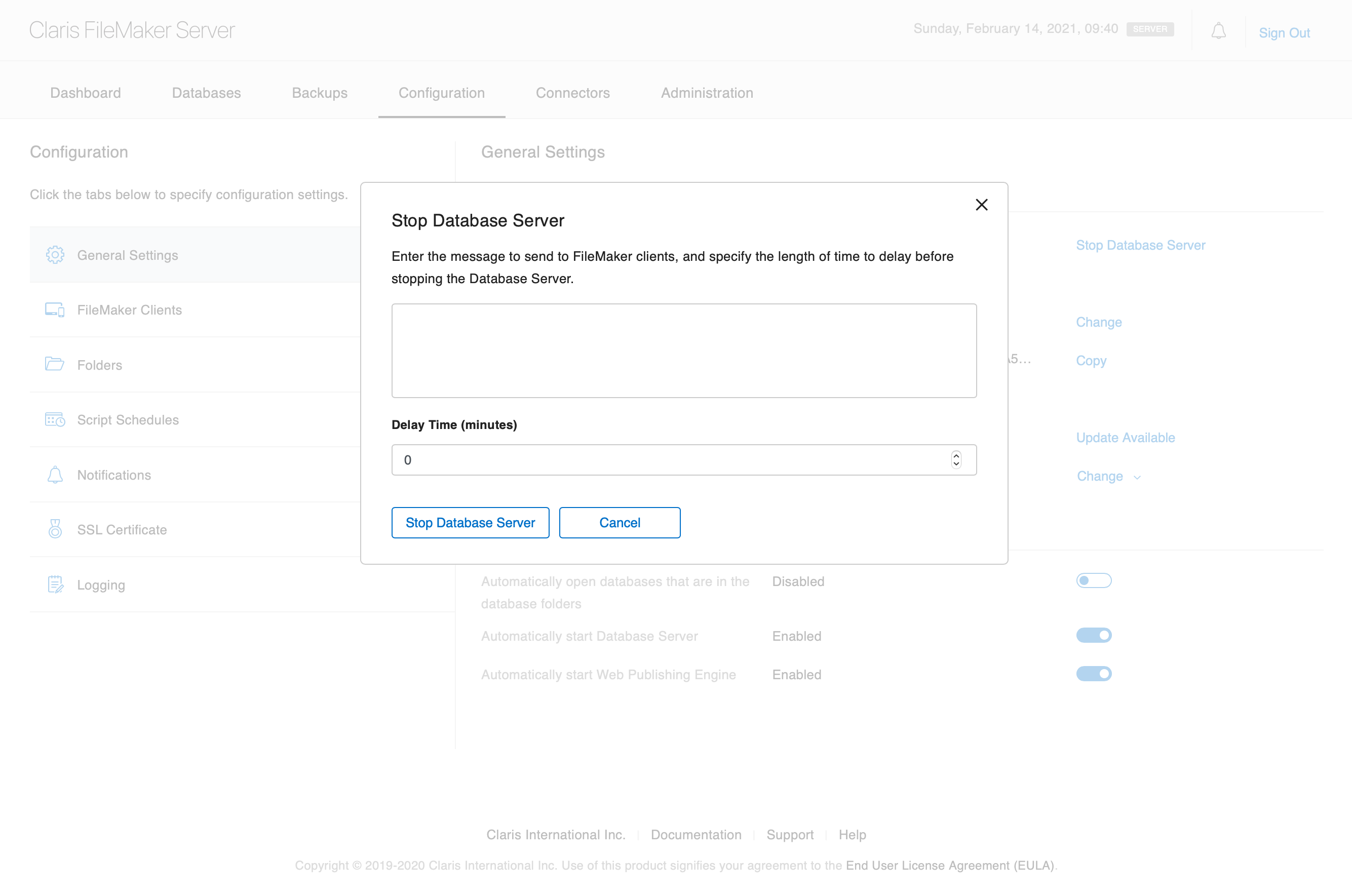Open End User License Agreement (EULA) link

point(950,865)
